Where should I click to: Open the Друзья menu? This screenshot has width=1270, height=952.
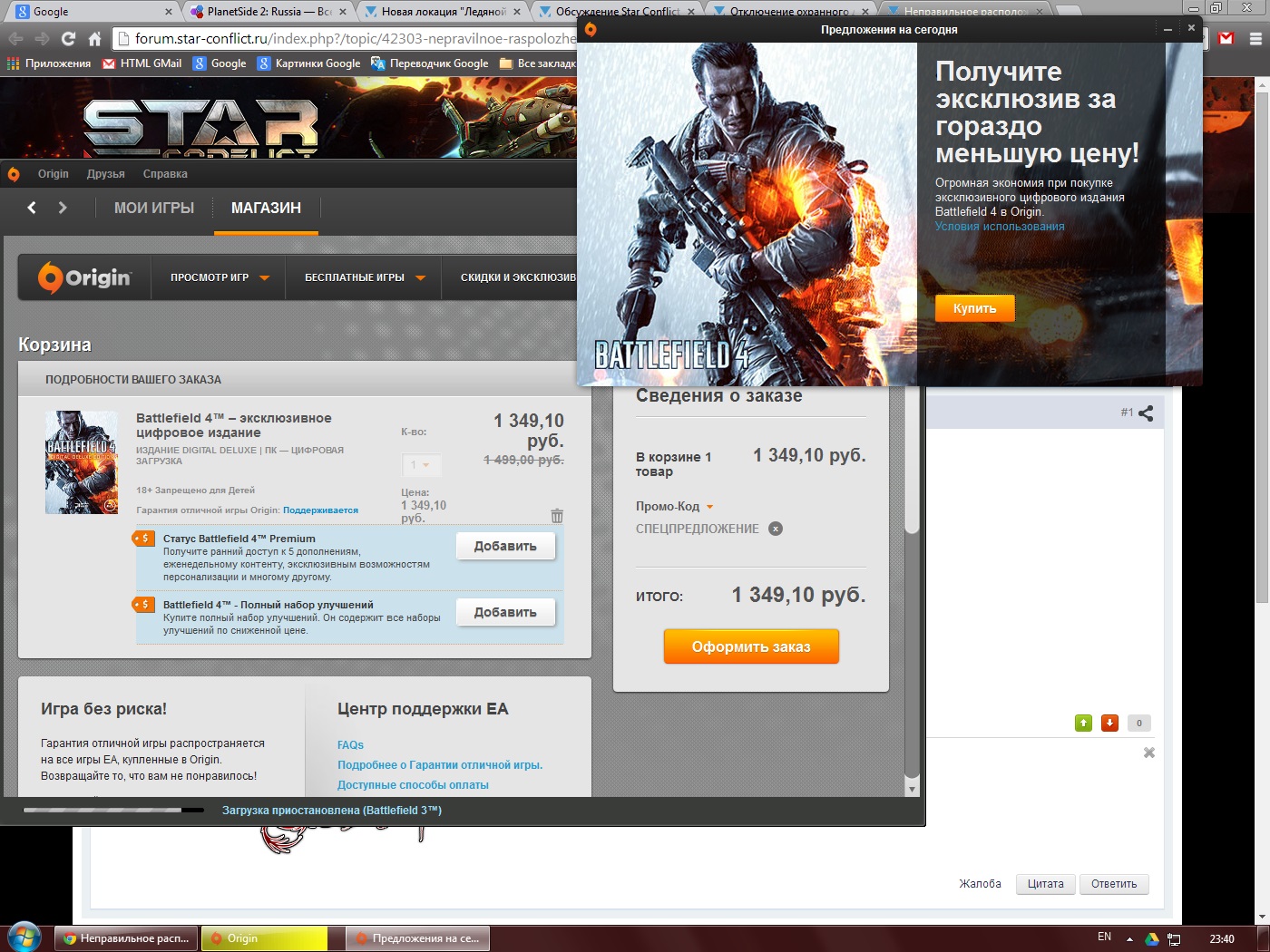[x=106, y=174]
